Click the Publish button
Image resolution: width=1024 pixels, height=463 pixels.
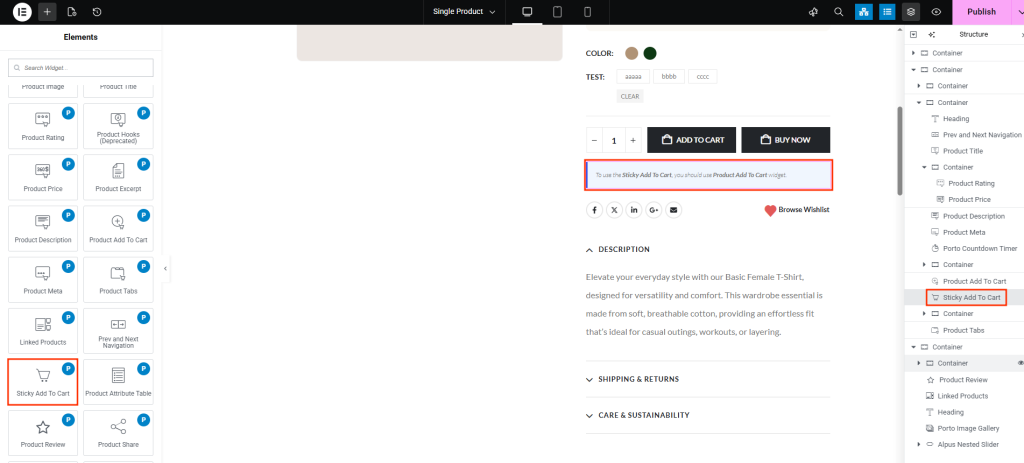[x=981, y=12]
